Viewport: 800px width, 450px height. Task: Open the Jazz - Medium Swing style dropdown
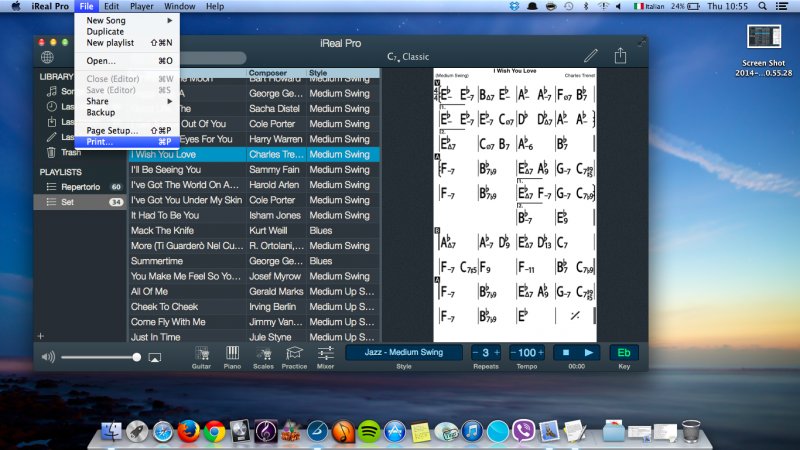404,352
